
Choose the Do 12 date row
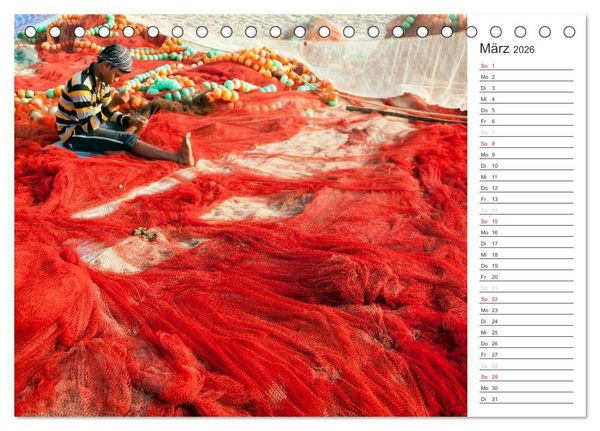pyautogui.click(x=527, y=188)
